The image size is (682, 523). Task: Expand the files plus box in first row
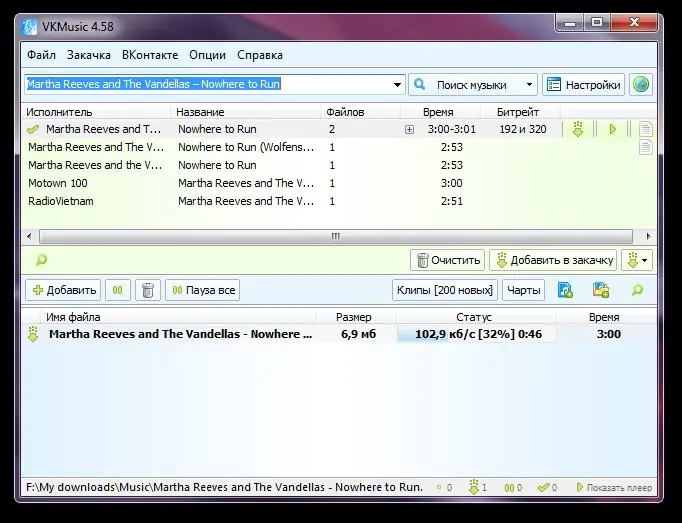coord(409,130)
